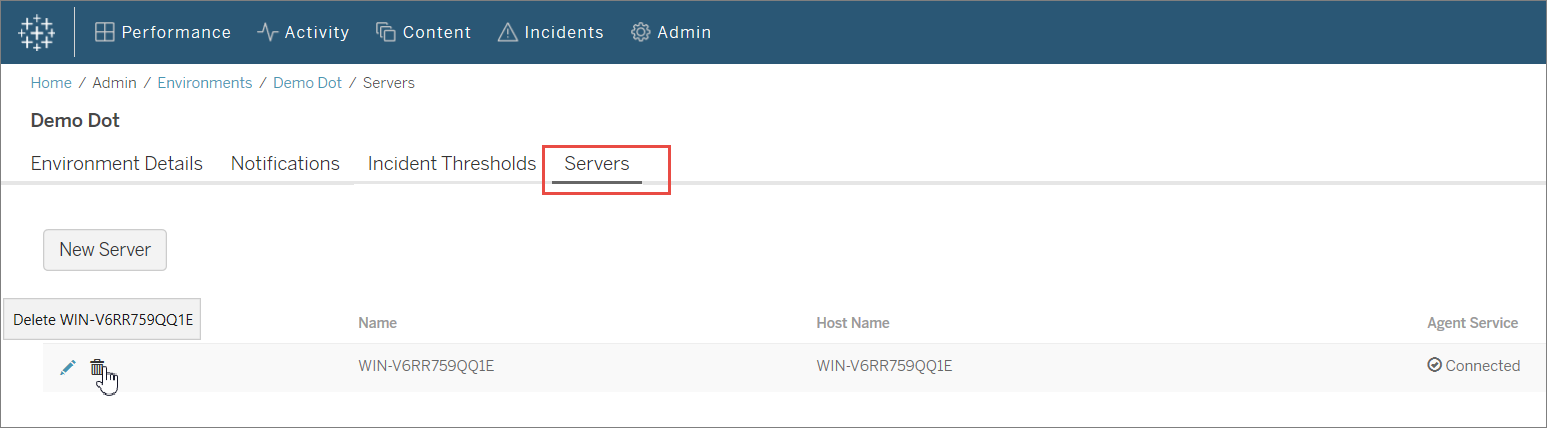Click the trash delete icon for WIN-V6RR759QQ1E
The height and width of the screenshot is (428, 1547).
click(x=97, y=367)
